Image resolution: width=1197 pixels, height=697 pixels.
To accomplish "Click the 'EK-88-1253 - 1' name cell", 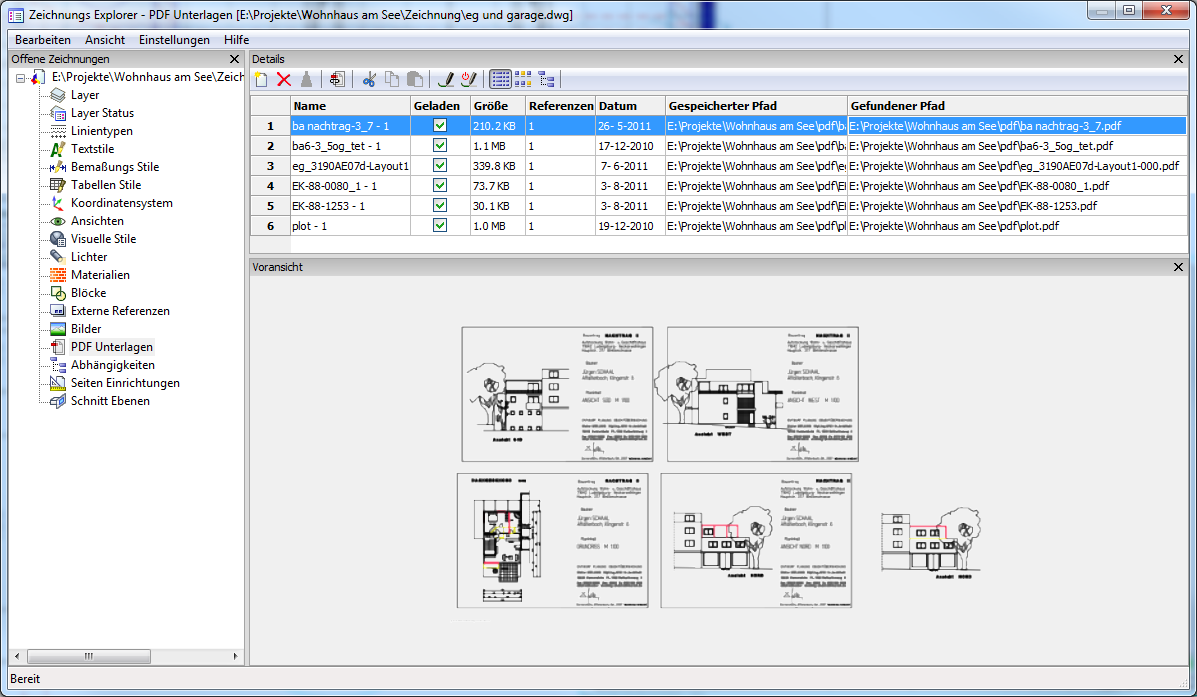I will (x=350, y=205).
